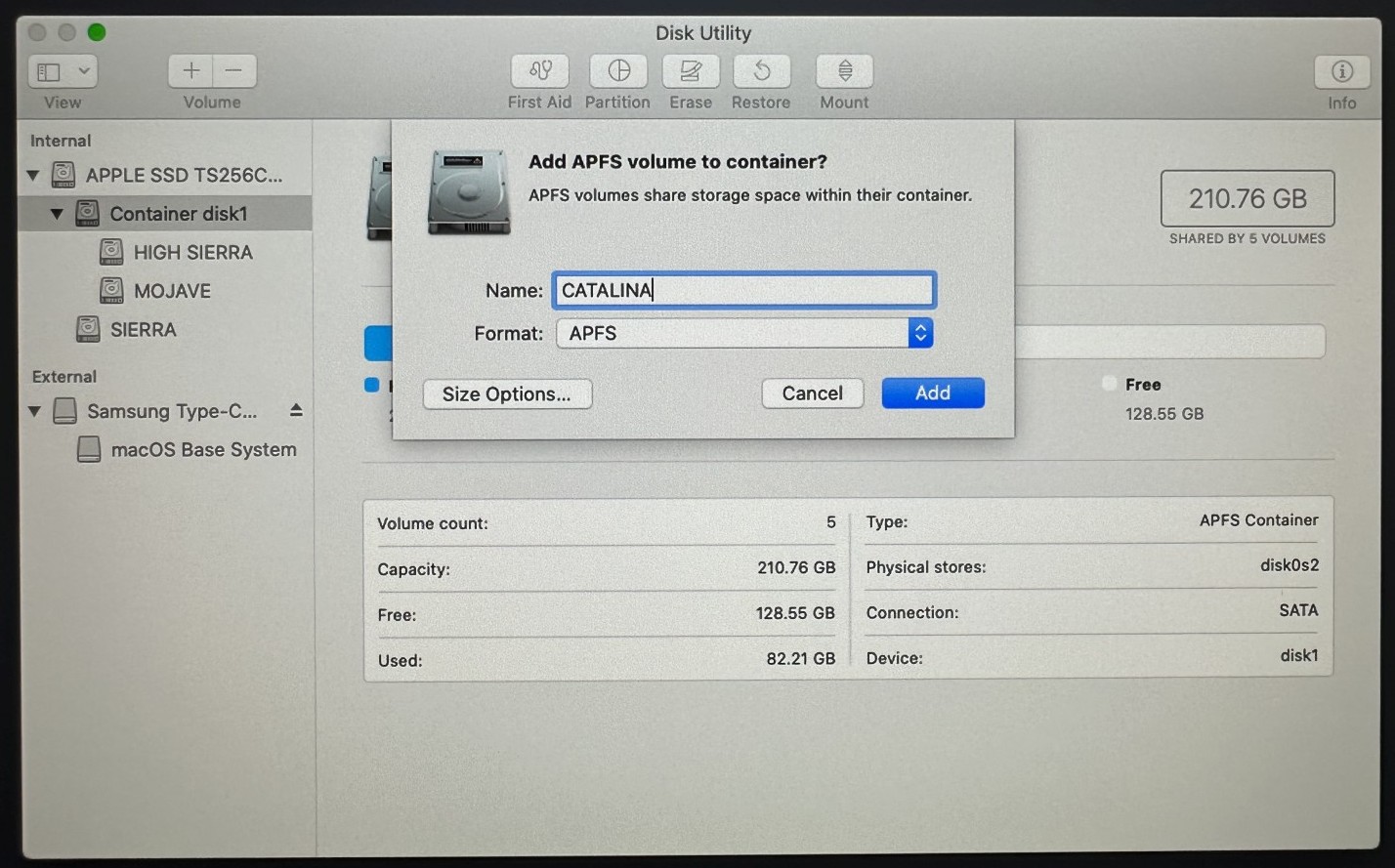
Task: Click the Size Options button
Action: [x=507, y=393]
